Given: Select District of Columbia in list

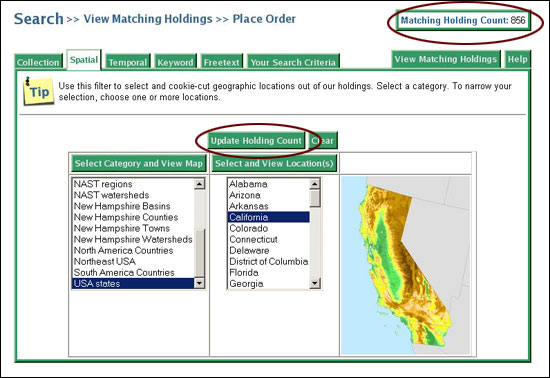Looking at the screenshot, I should (269, 262).
